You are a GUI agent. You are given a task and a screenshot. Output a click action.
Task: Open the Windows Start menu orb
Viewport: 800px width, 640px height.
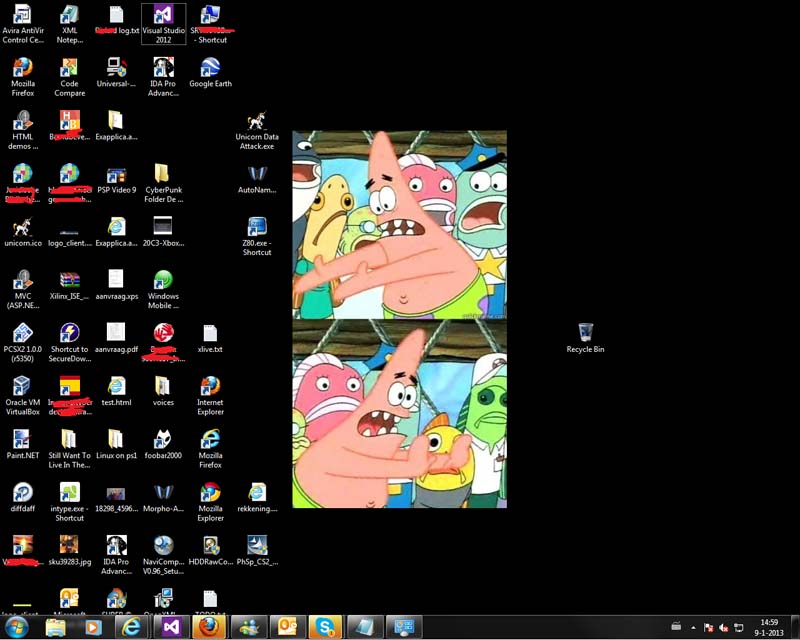[16, 627]
